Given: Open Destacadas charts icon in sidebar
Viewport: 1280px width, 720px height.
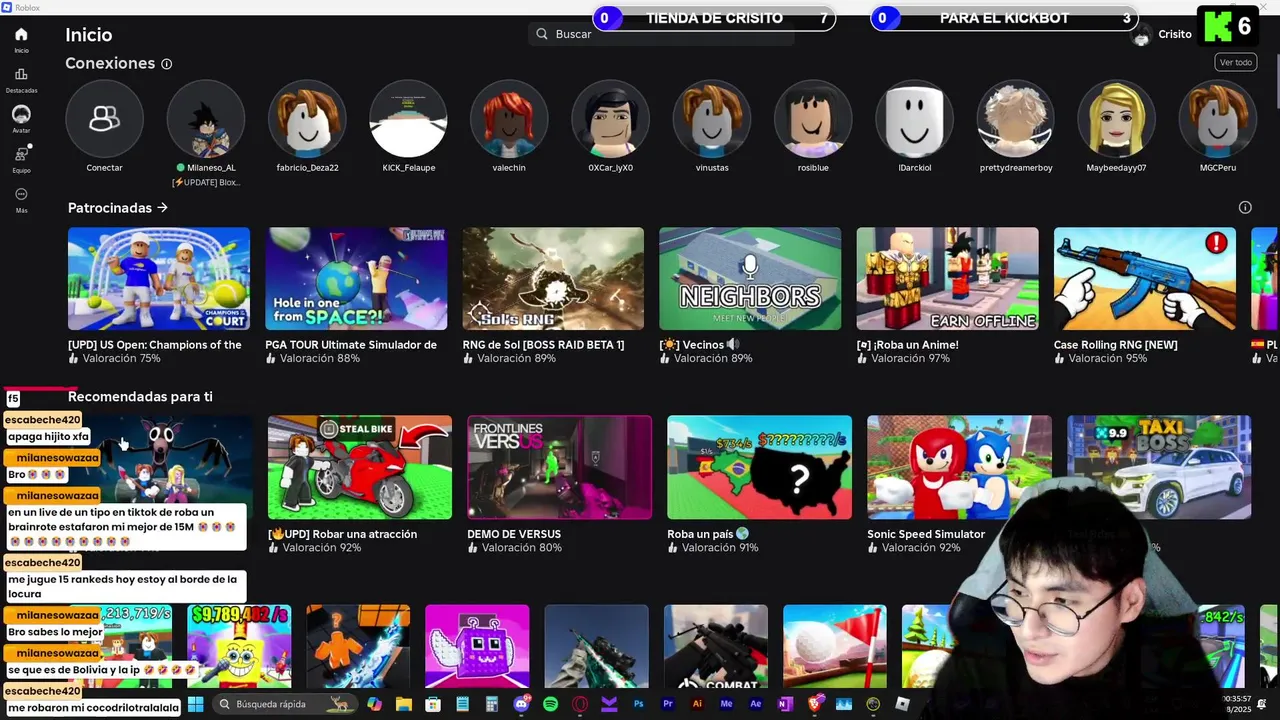Looking at the screenshot, I should (x=21, y=74).
